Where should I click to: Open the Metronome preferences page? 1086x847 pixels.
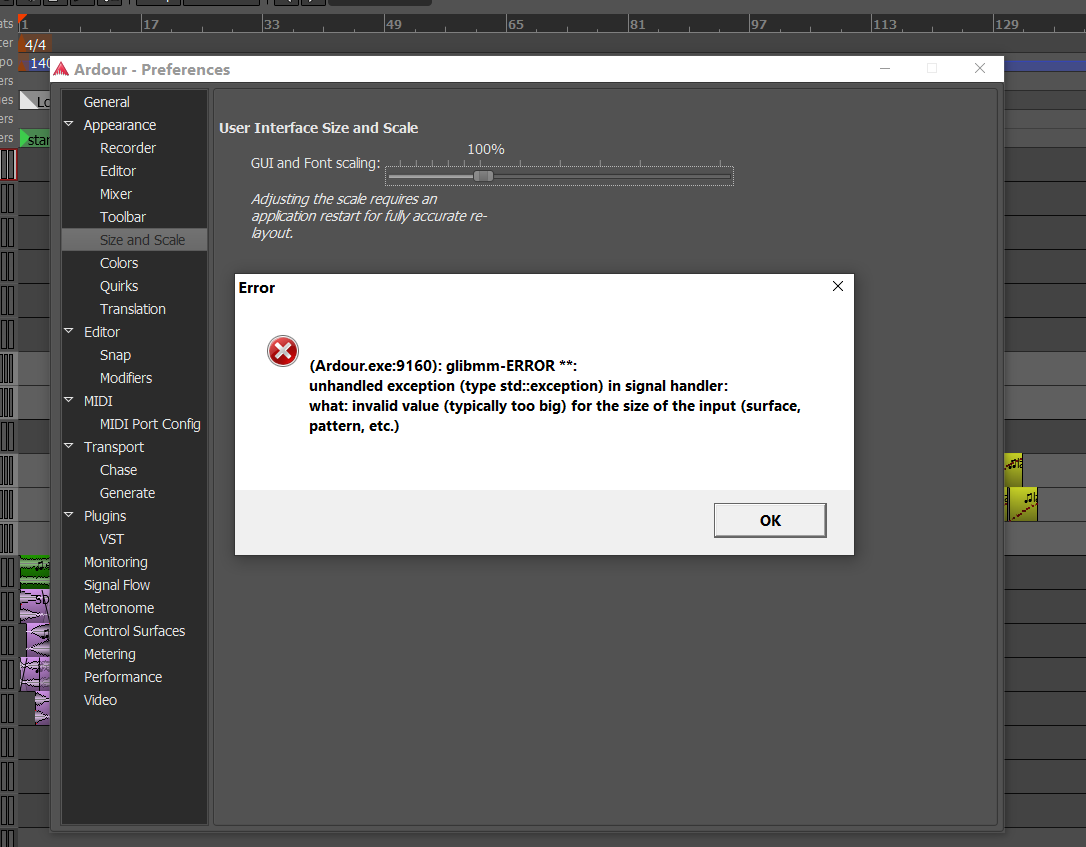point(119,608)
